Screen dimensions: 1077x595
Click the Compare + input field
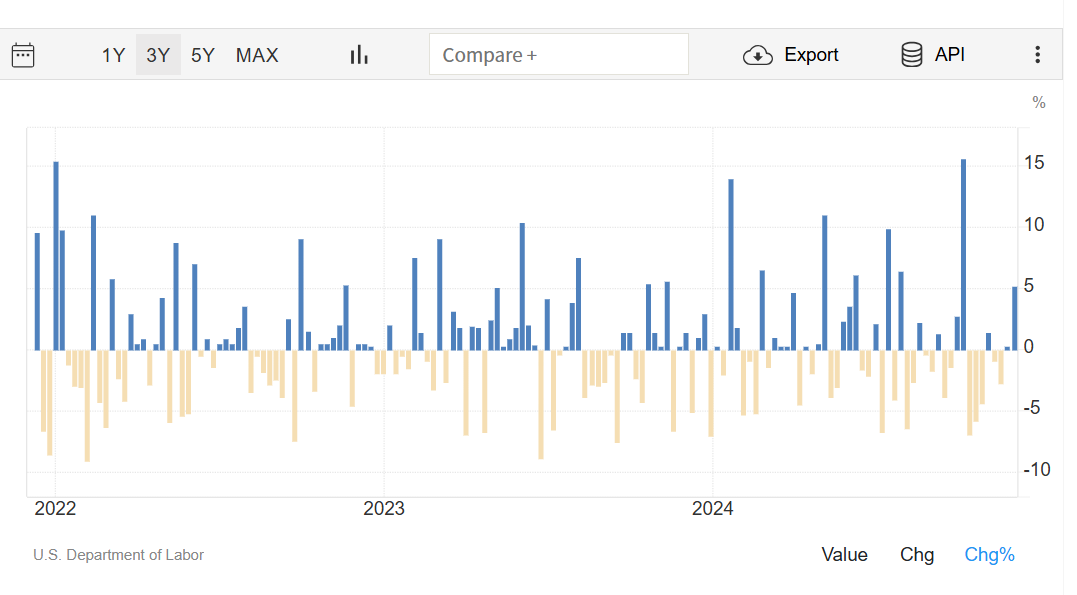click(x=558, y=55)
